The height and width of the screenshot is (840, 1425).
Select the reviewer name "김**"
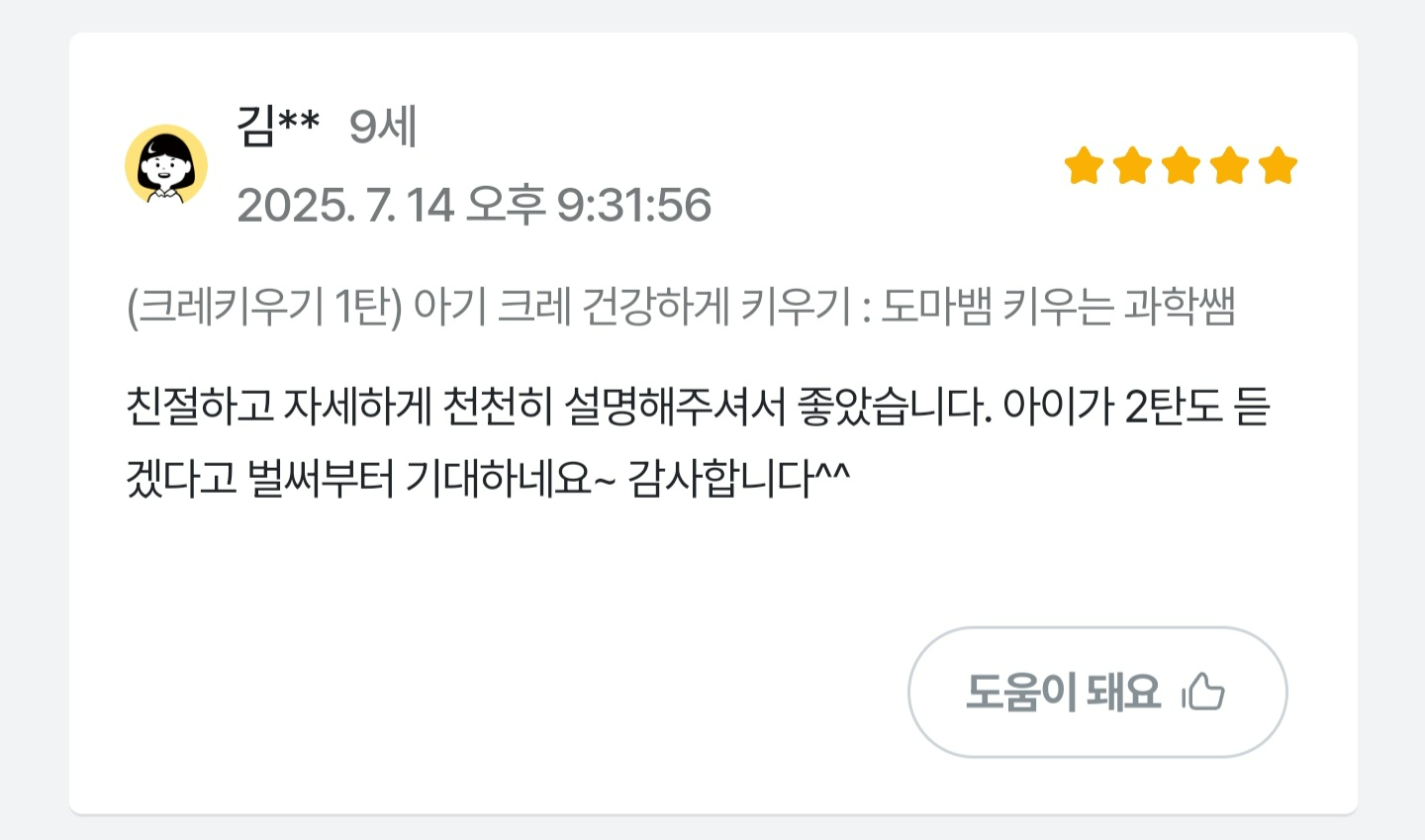(278, 126)
